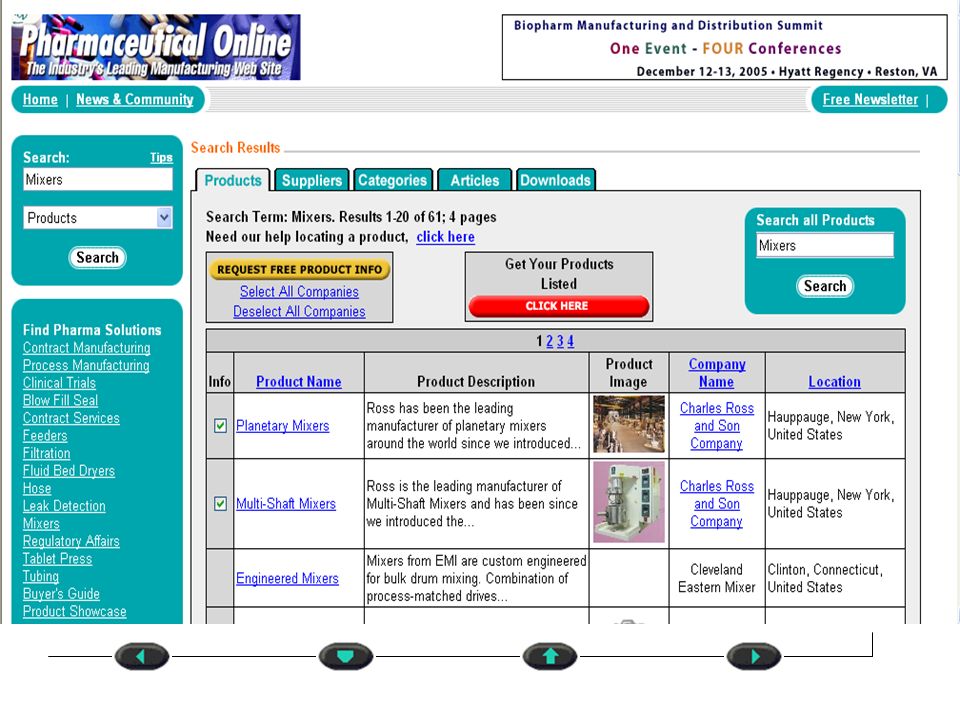Open Blow Fill Seal sidebar link

pyautogui.click(x=60, y=400)
